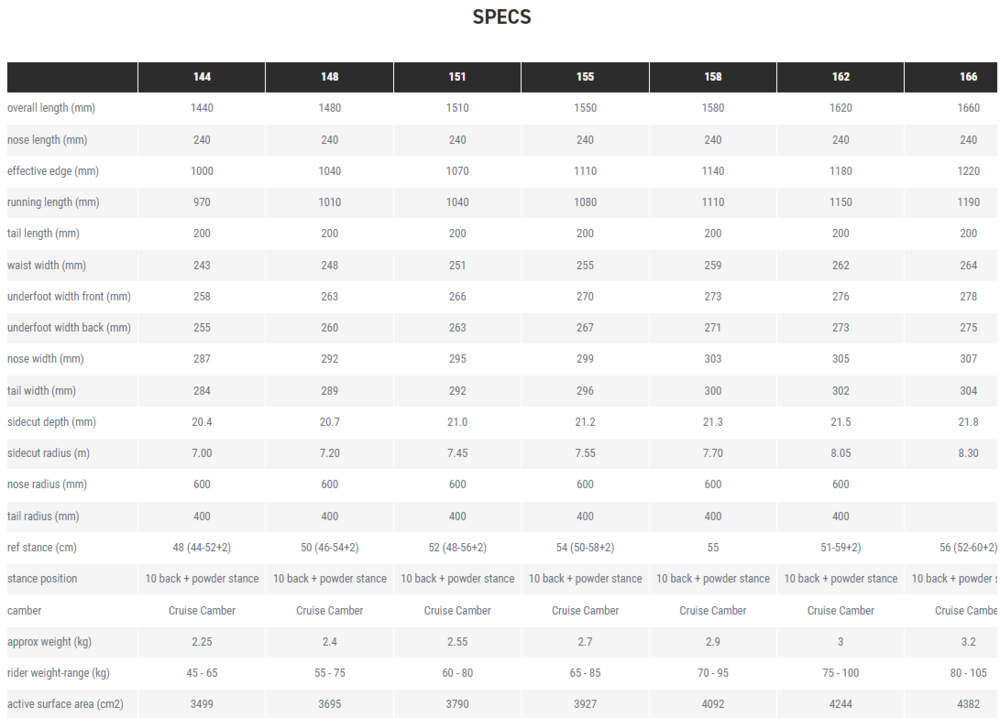Select the 148 size column header
This screenshot has height=718, width=1000.
330,77
